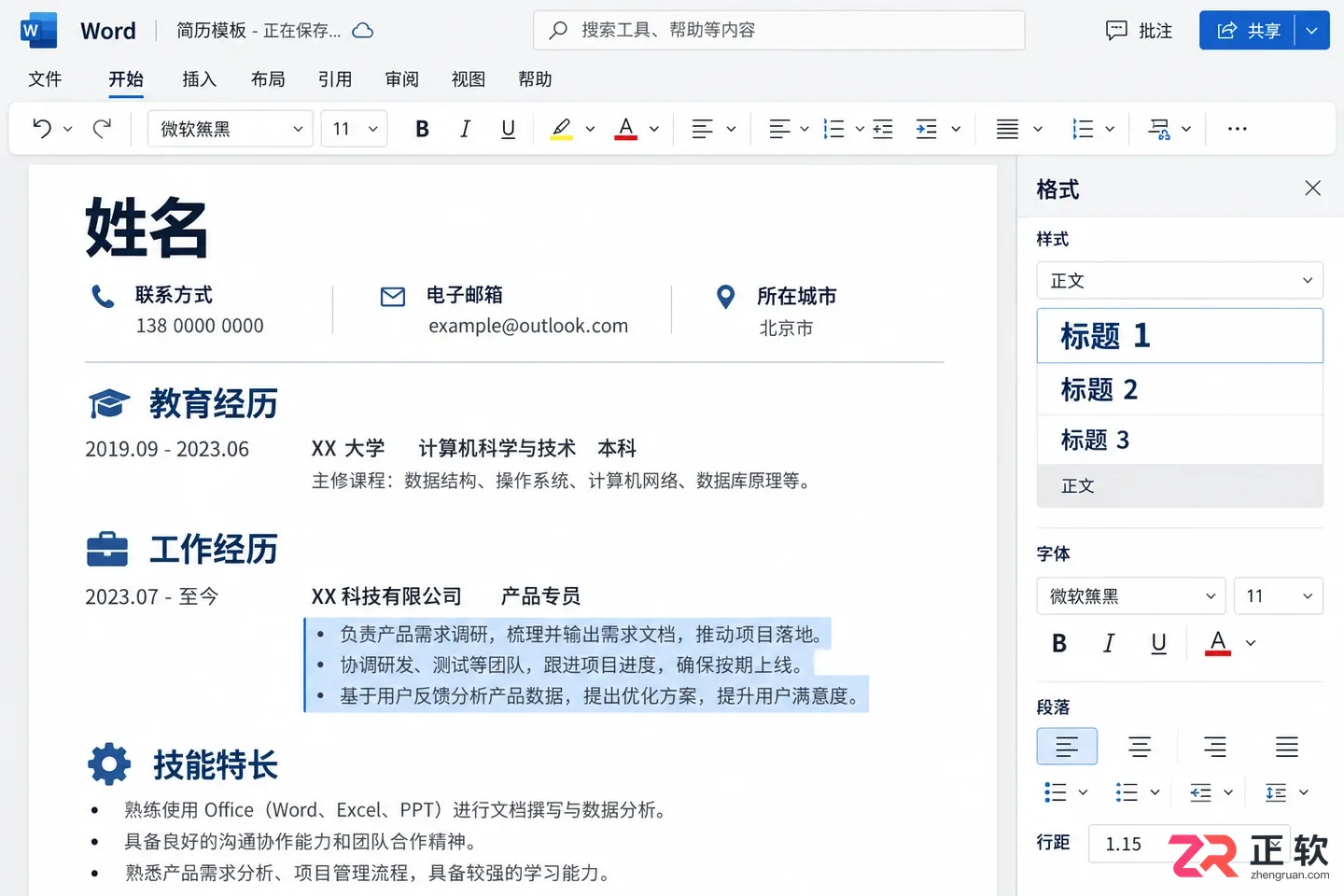Expand the highlight color dropdown arrow

(590, 129)
